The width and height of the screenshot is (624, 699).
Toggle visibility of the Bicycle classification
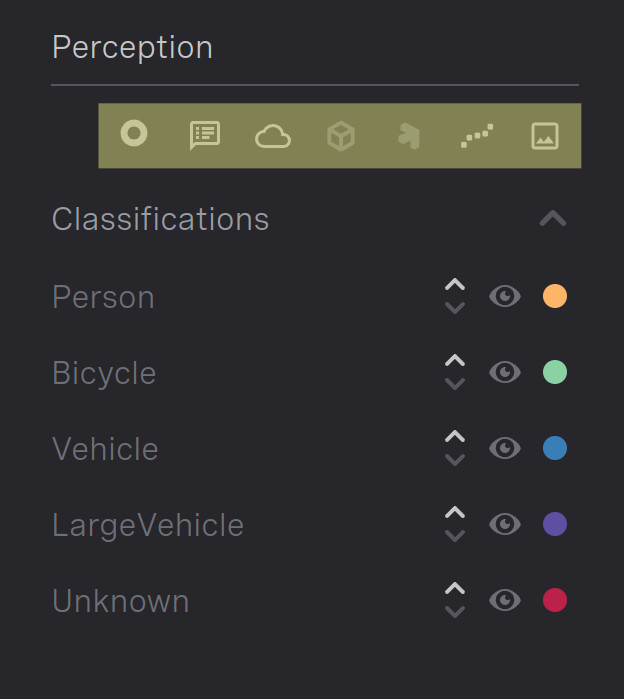point(505,372)
